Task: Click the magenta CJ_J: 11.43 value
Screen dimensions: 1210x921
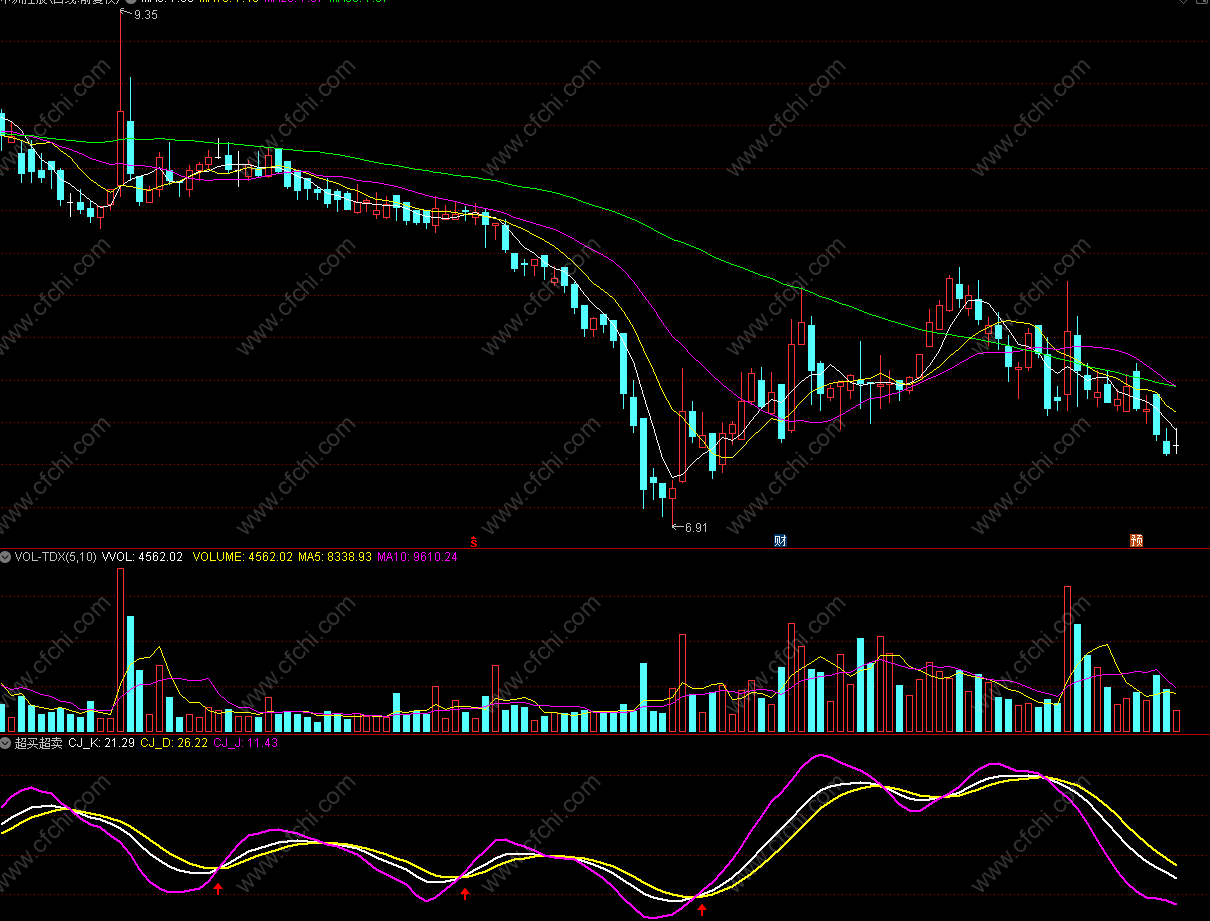Action: (x=246, y=743)
